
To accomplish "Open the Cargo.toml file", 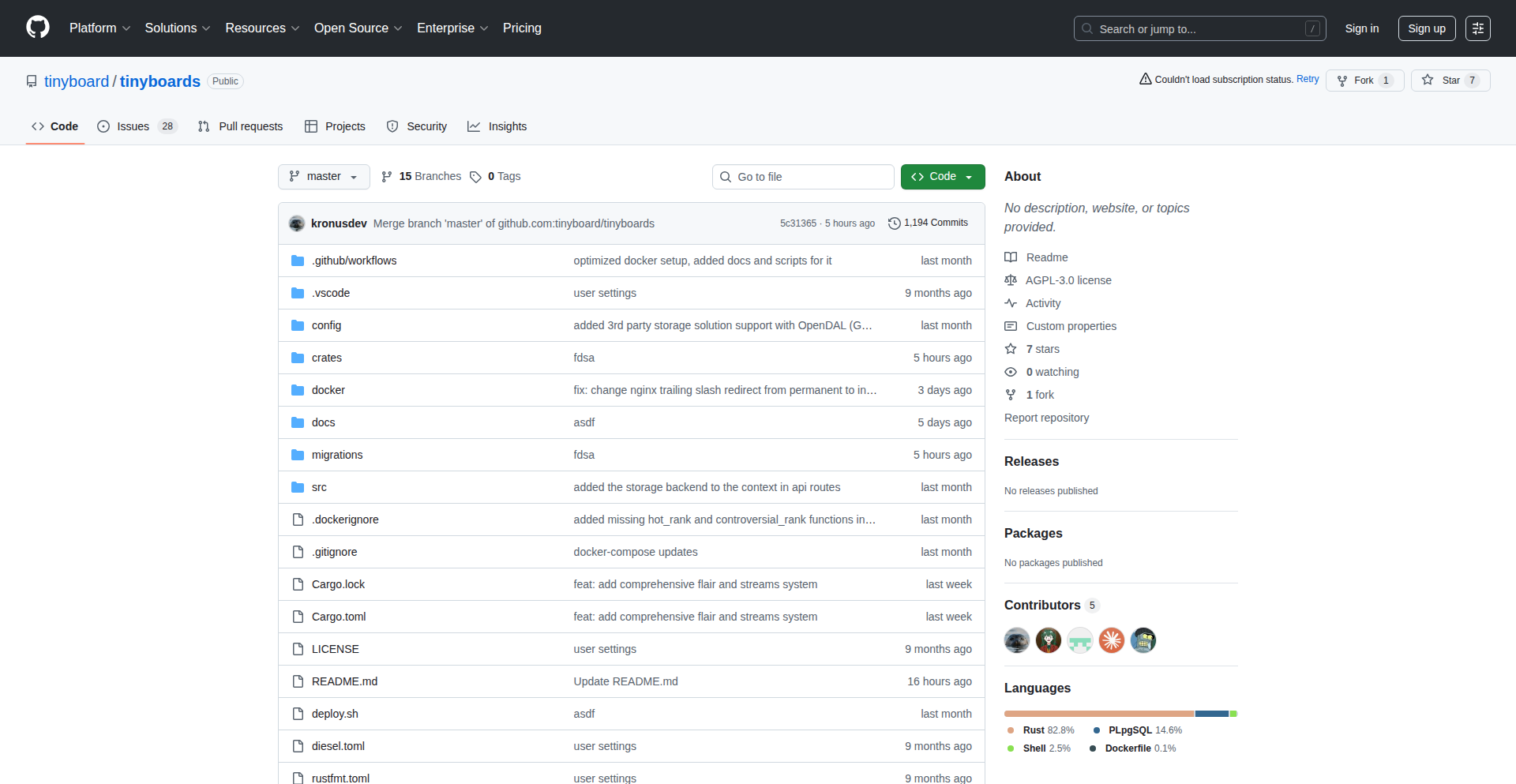I will 339,617.
